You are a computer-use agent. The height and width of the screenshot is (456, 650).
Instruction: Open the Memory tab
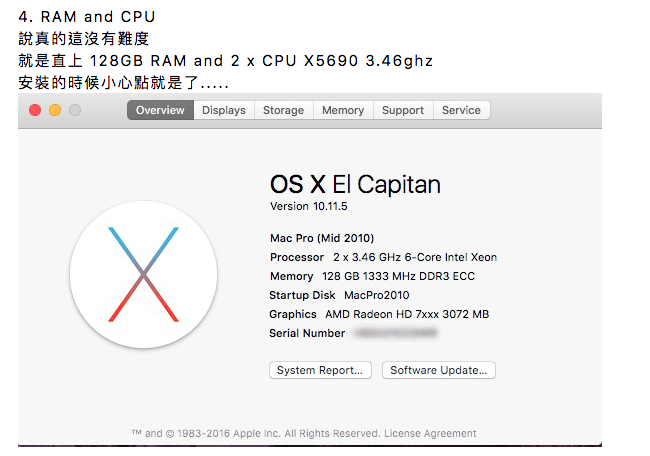343,110
